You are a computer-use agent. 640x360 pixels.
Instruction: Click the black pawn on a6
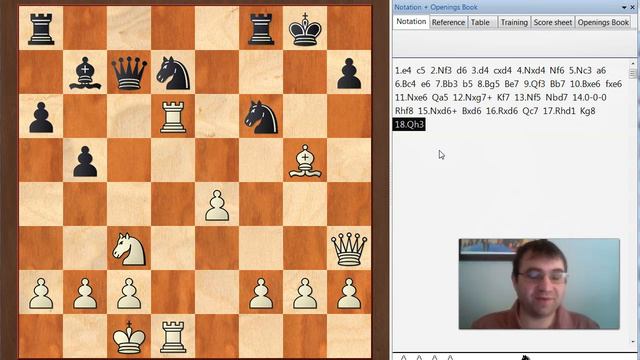click(x=41, y=118)
